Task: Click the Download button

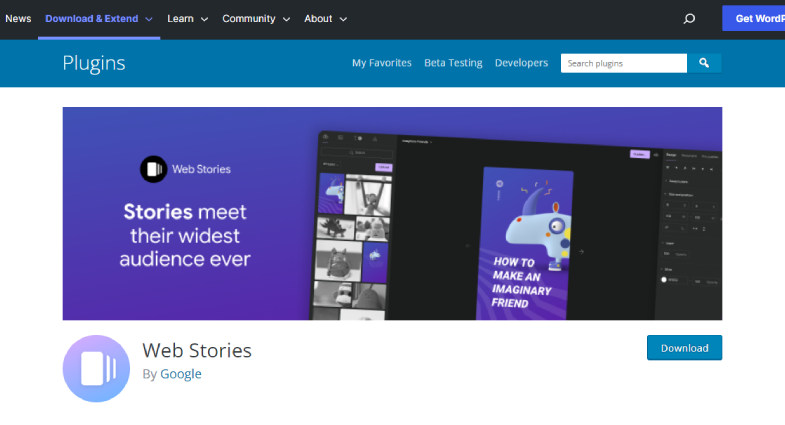Action: click(x=684, y=348)
